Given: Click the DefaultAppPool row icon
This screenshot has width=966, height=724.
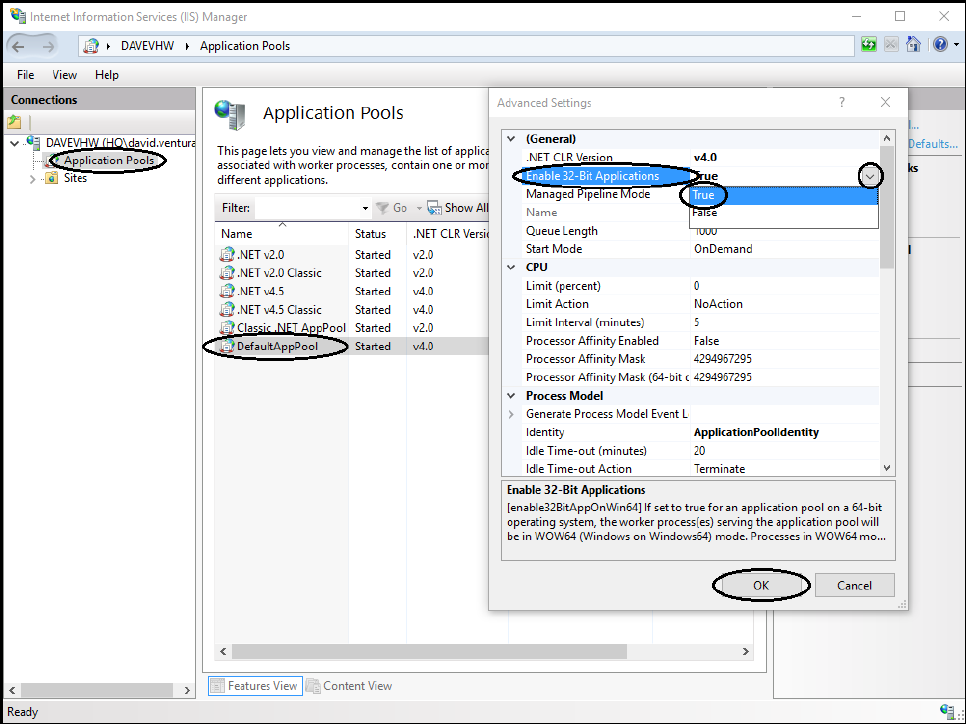Looking at the screenshot, I should point(227,346).
